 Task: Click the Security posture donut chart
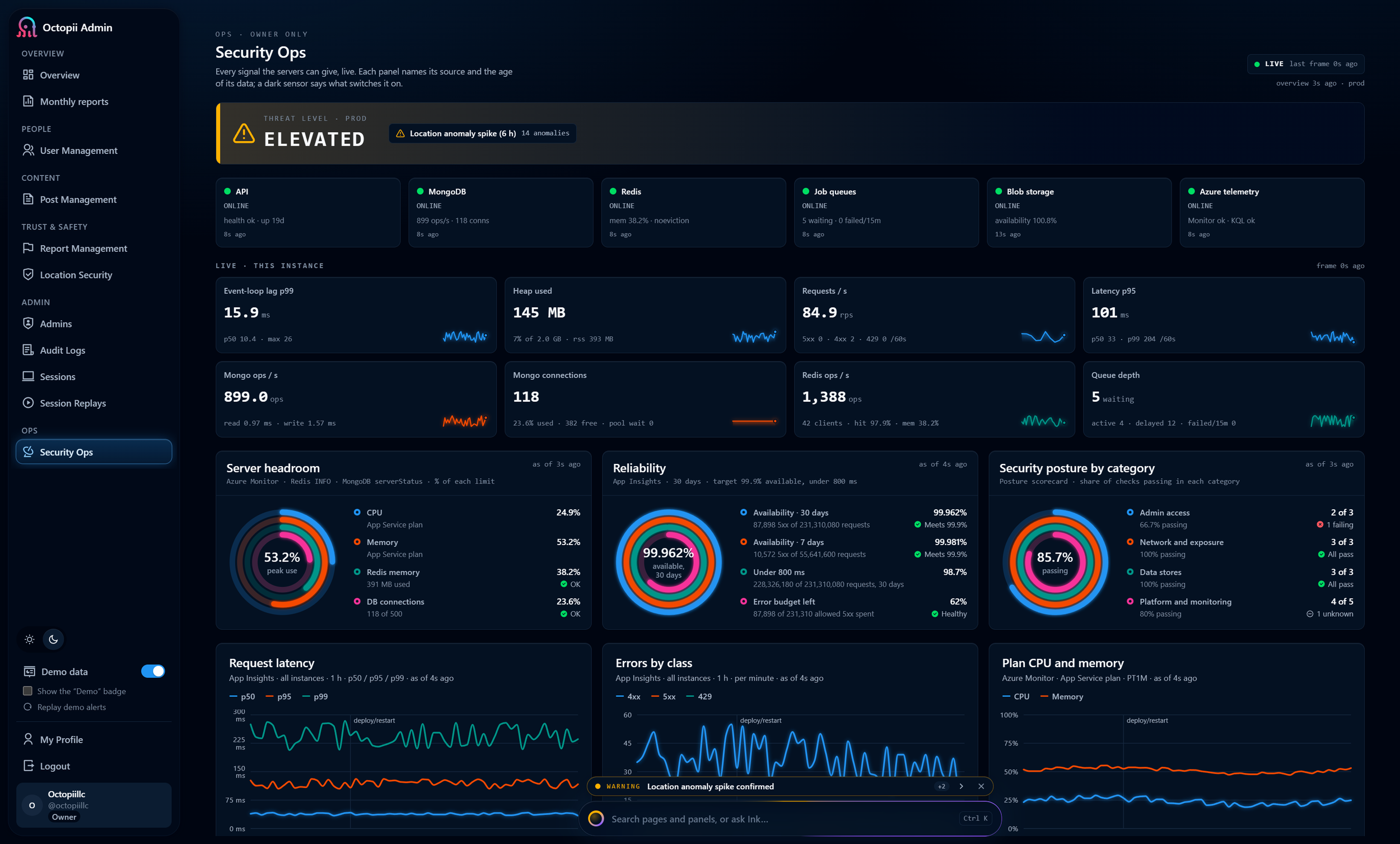(x=1055, y=562)
